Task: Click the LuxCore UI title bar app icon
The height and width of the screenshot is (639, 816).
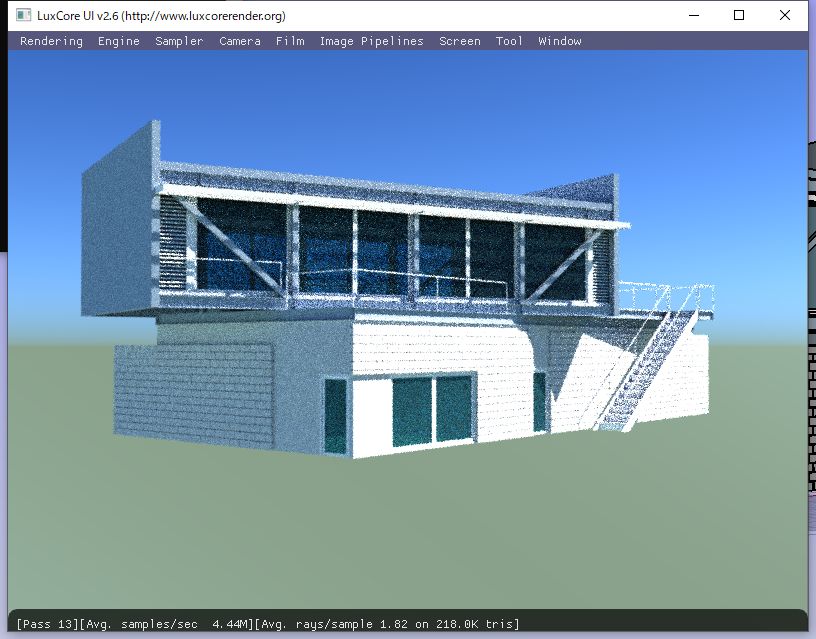Action: tap(23, 15)
